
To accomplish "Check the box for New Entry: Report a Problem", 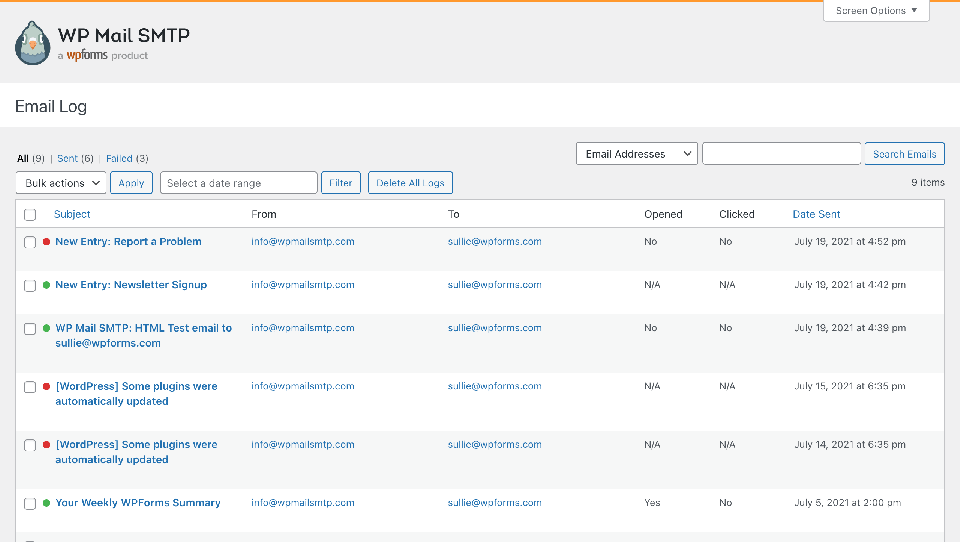I will [x=30, y=242].
